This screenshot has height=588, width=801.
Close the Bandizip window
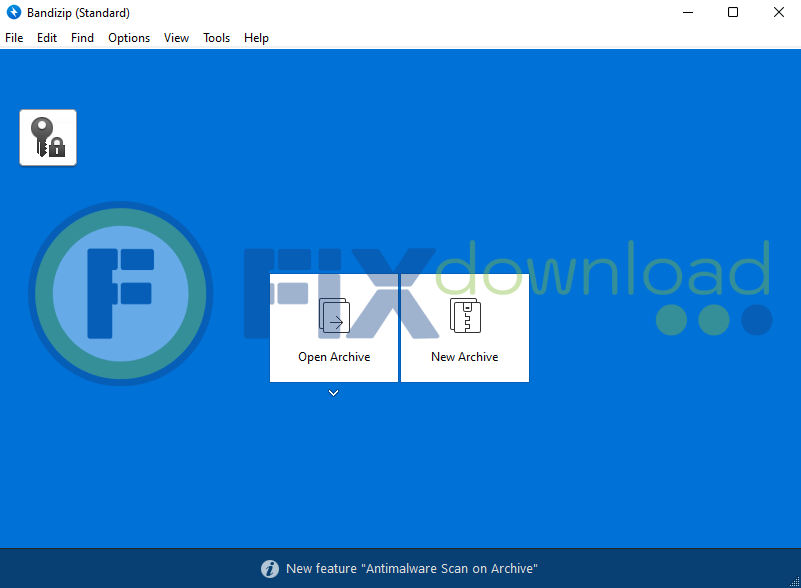pos(779,13)
